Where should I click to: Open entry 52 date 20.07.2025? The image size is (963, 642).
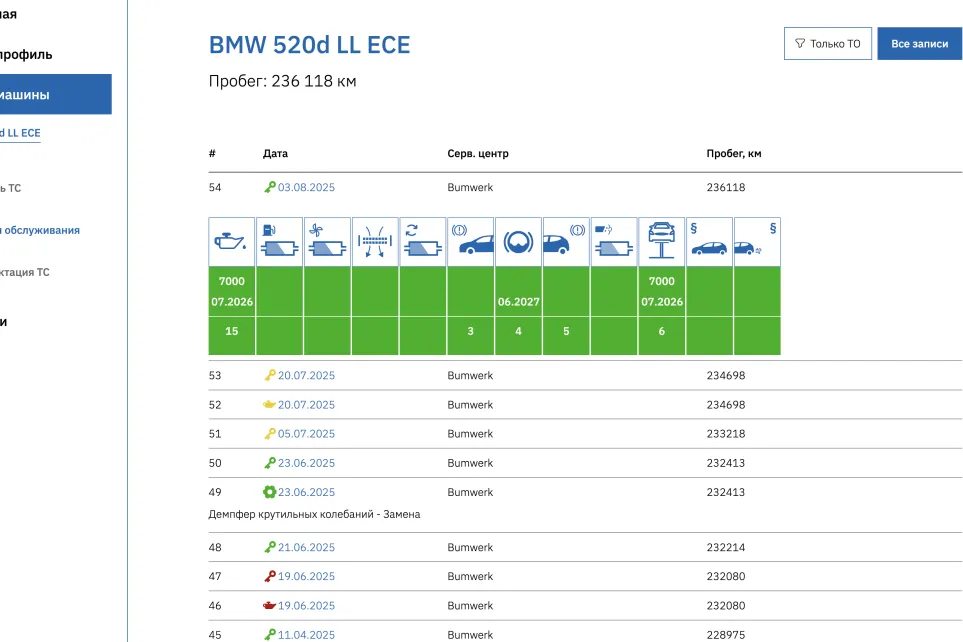coord(306,405)
